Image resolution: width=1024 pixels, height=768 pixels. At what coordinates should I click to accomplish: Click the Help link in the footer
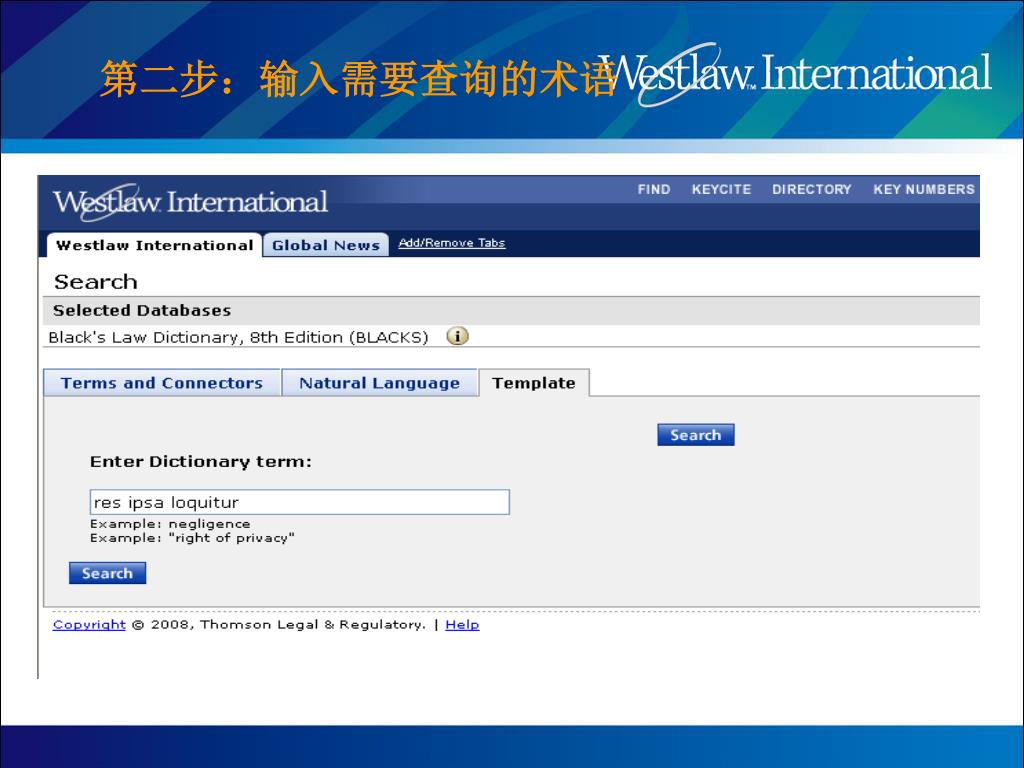(462, 625)
